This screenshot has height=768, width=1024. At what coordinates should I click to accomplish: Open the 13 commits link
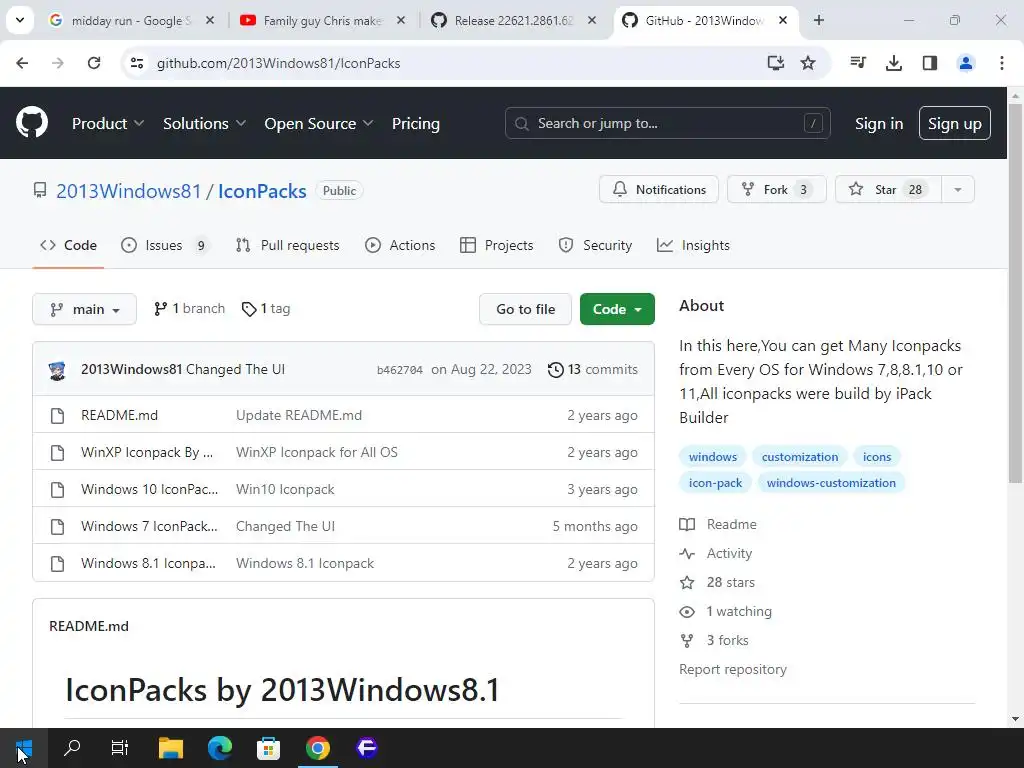pyautogui.click(x=592, y=370)
